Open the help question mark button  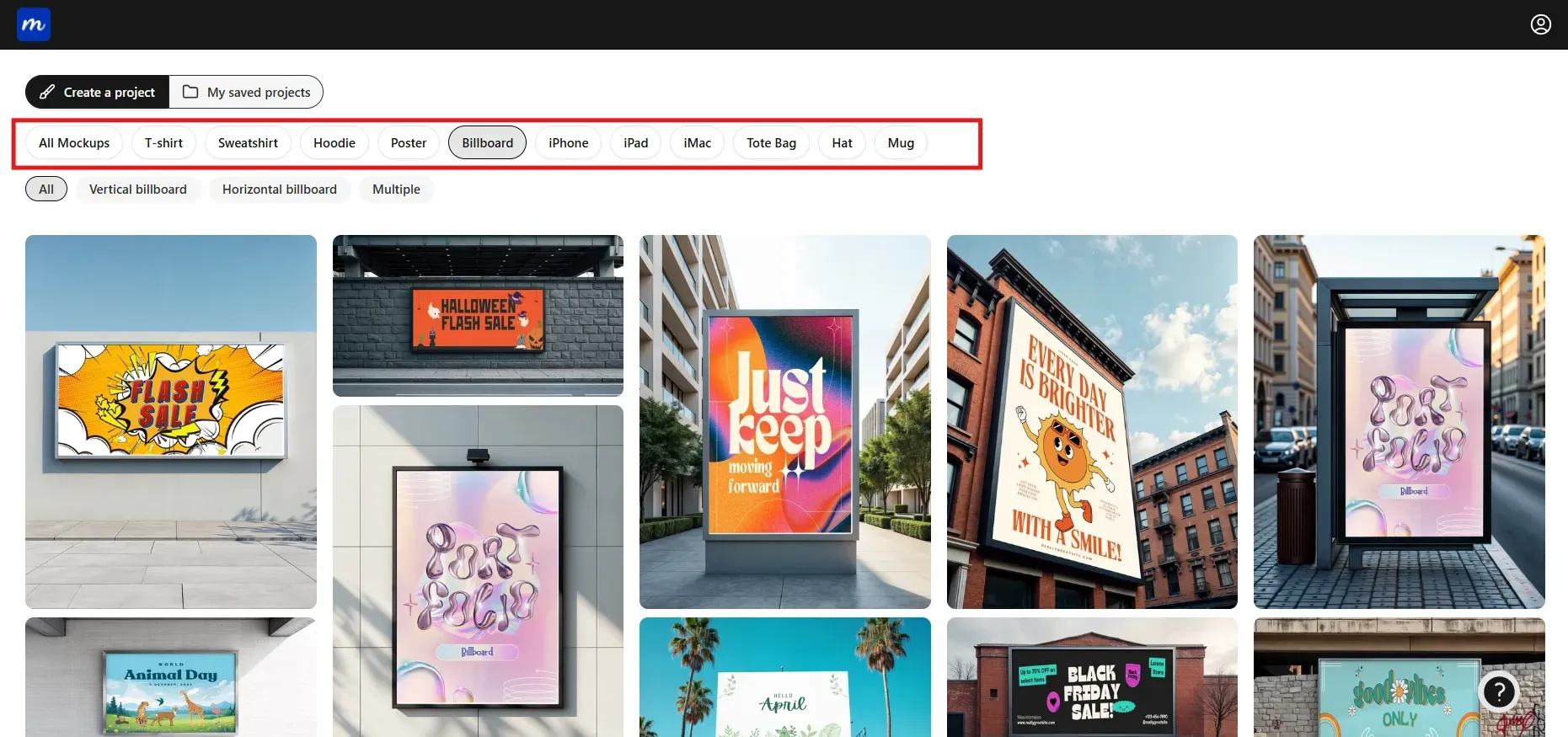[x=1498, y=692]
